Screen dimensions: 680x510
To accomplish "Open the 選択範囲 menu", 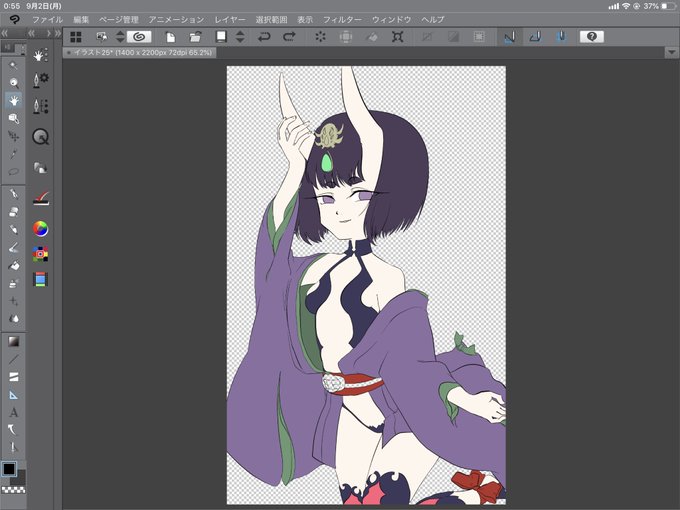I will [271, 20].
